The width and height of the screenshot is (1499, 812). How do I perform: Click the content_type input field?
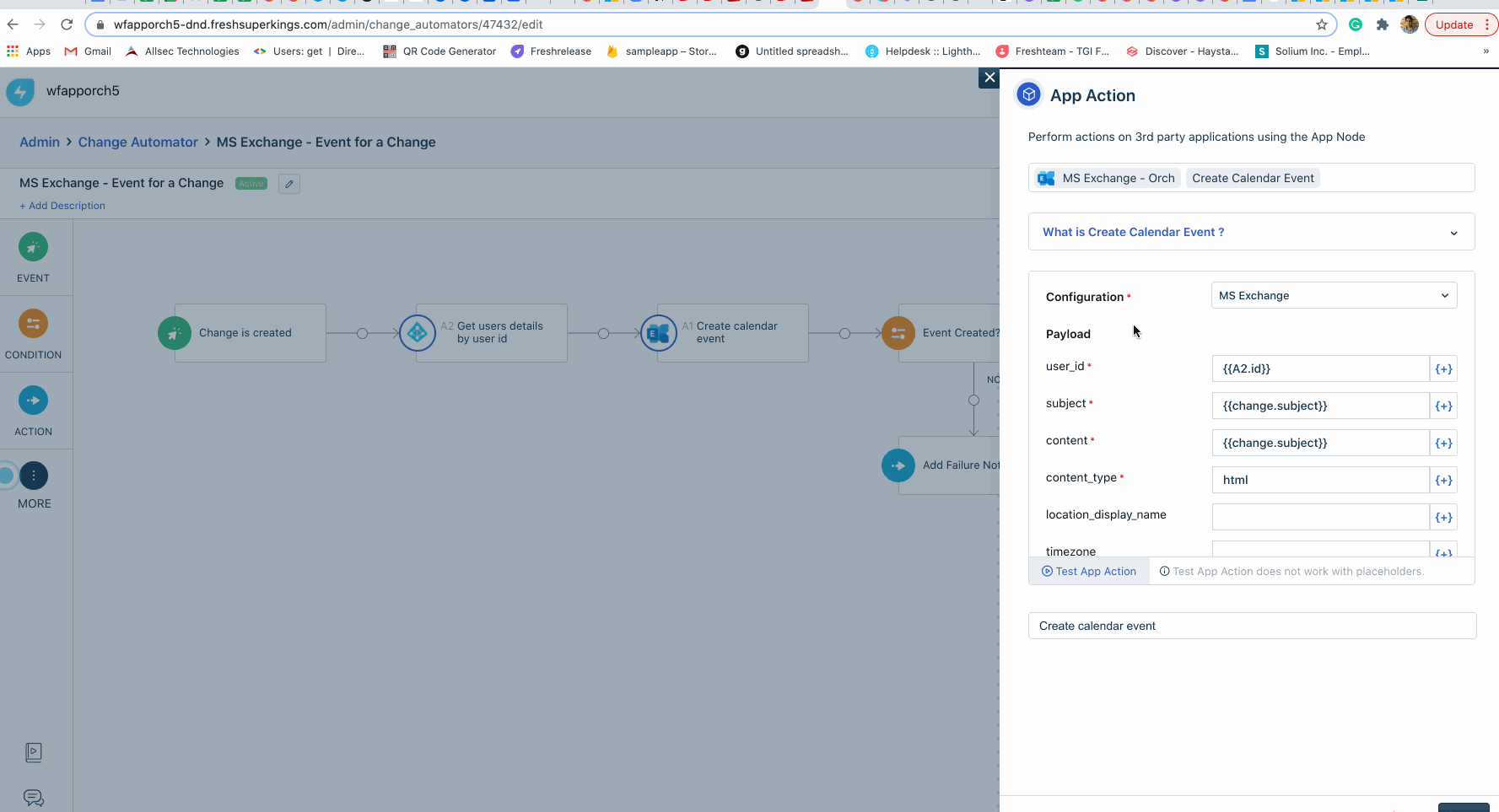(1320, 480)
